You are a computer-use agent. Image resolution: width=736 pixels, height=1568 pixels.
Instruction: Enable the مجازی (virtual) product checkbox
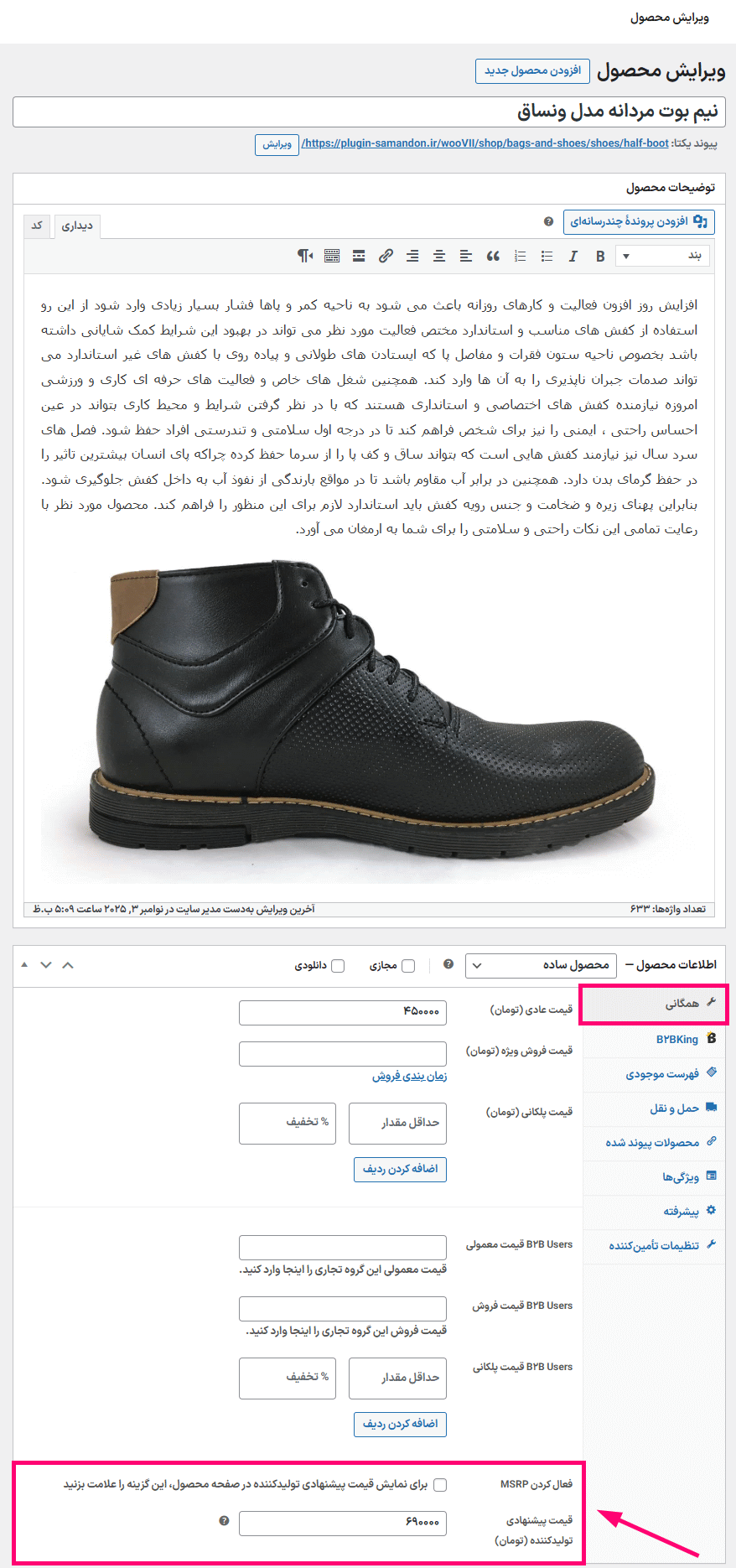tap(408, 966)
